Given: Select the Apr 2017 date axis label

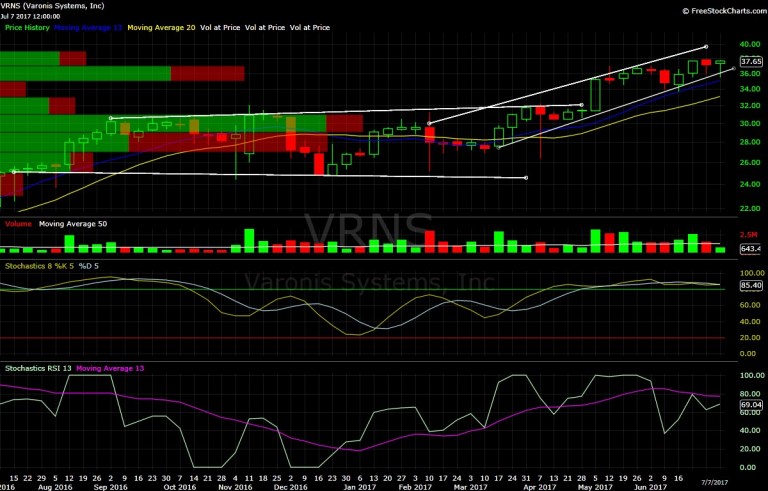Looking at the screenshot, I should tap(540, 487).
